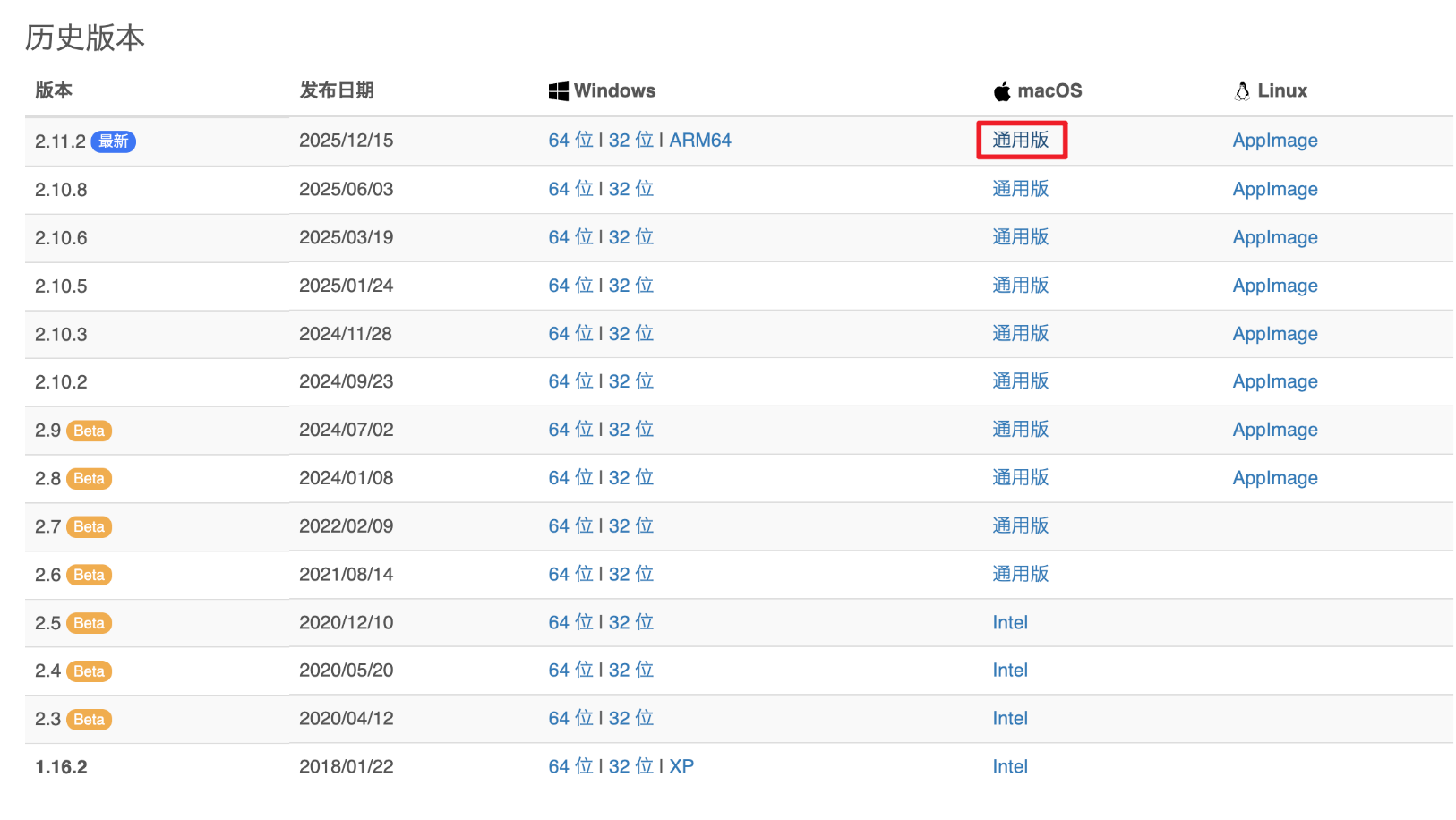Download AppImage for version 2.10.8
1456x820 pixels.
[1275, 190]
